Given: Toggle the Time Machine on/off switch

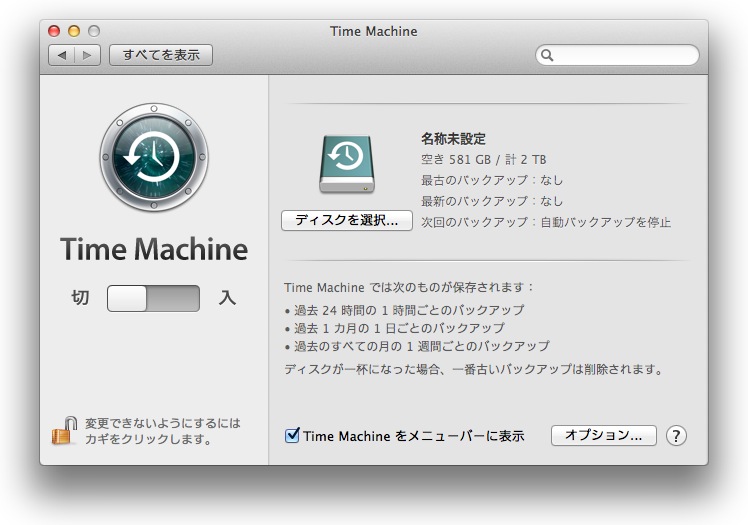Looking at the screenshot, I should 153,298.
